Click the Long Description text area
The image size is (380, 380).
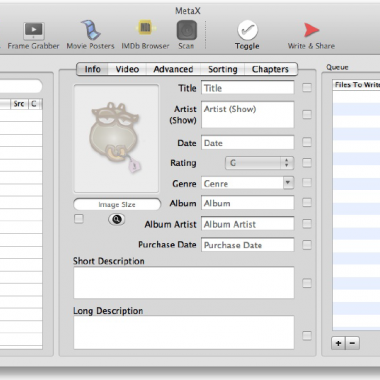pos(184,332)
